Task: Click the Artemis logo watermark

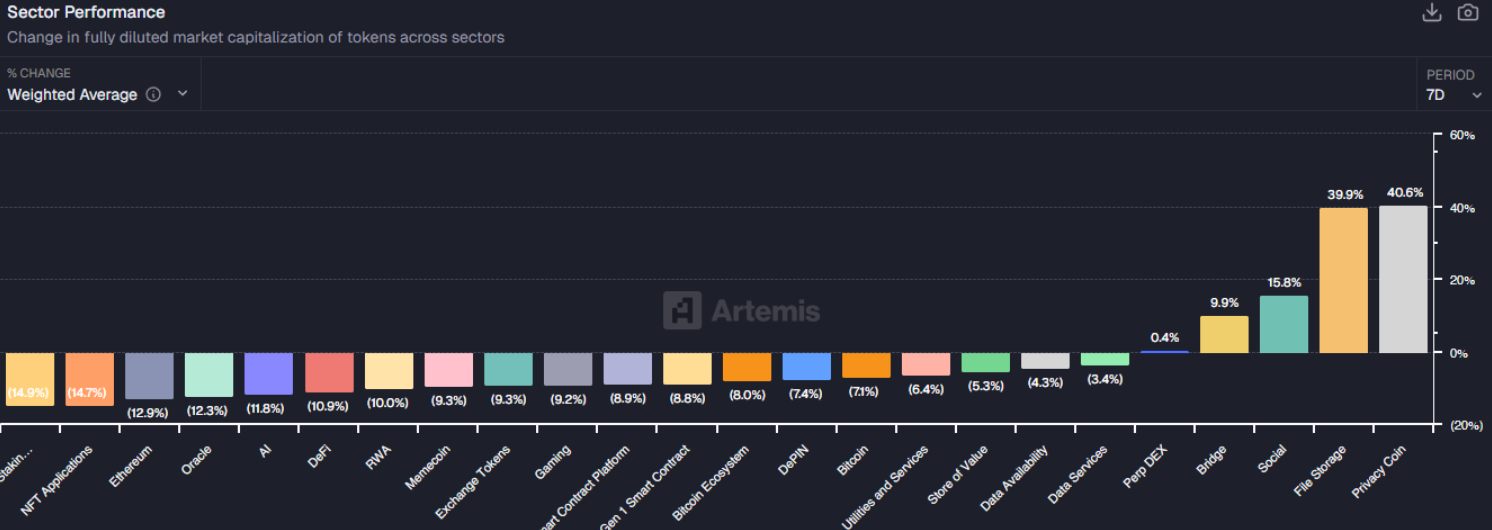Action: 741,310
